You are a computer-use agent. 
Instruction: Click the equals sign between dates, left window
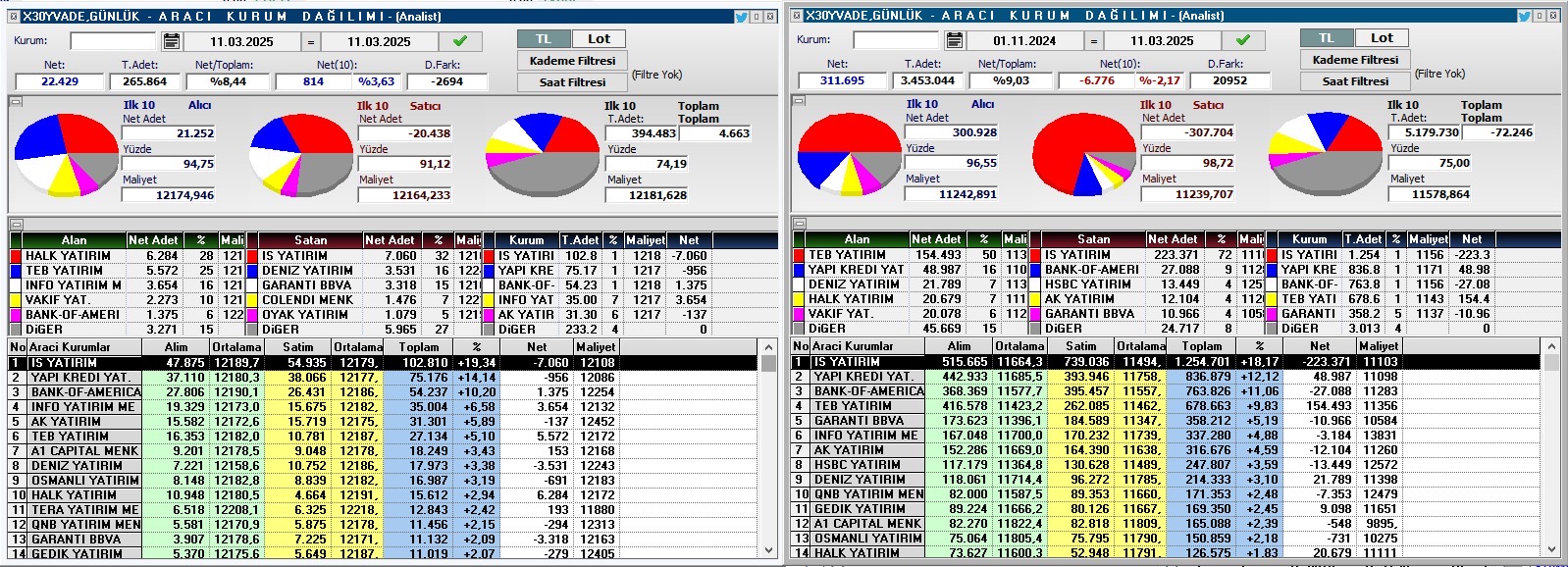pyautogui.click(x=310, y=41)
